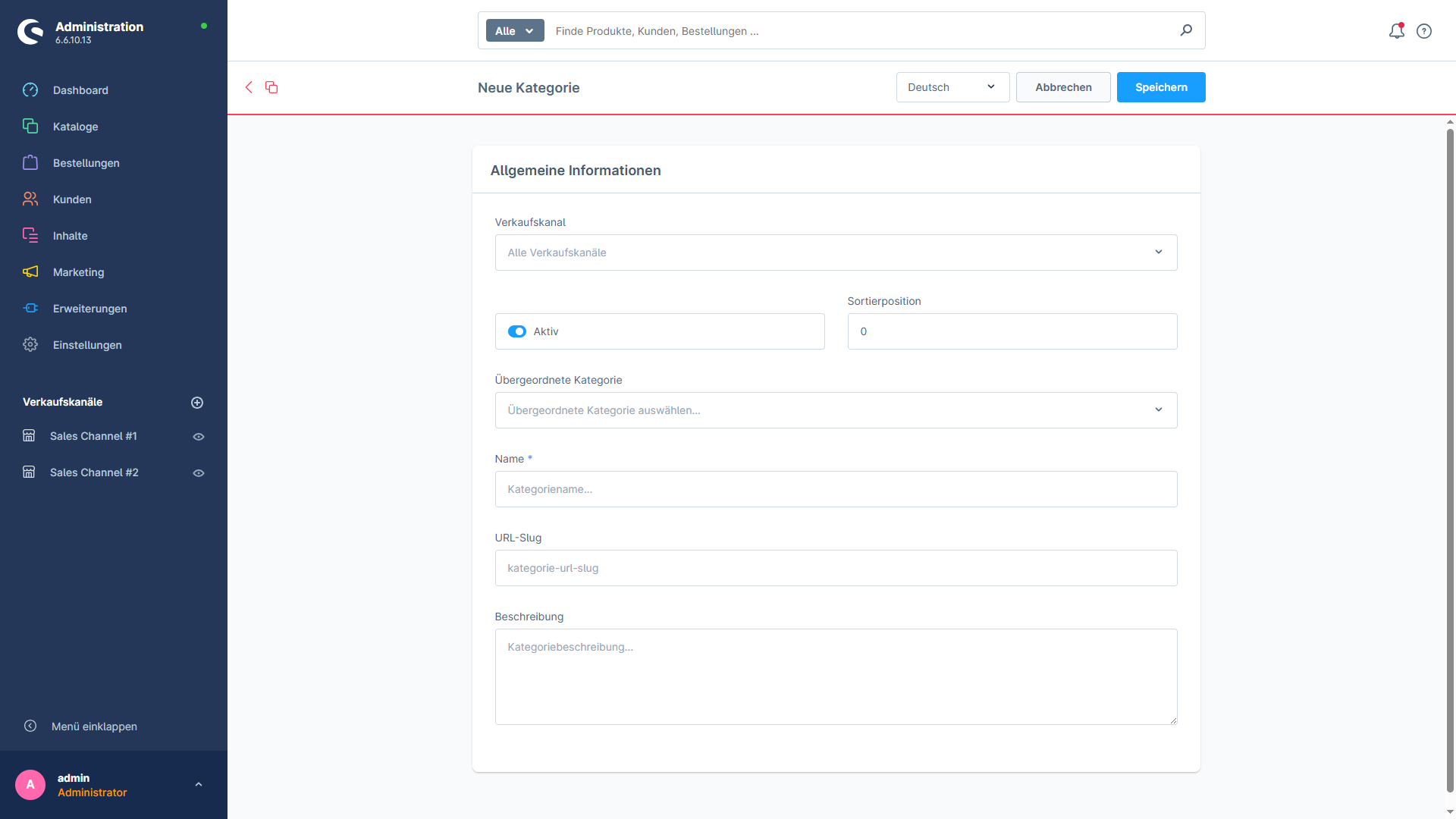Expand the admin user menu chevron

click(x=199, y=785)
